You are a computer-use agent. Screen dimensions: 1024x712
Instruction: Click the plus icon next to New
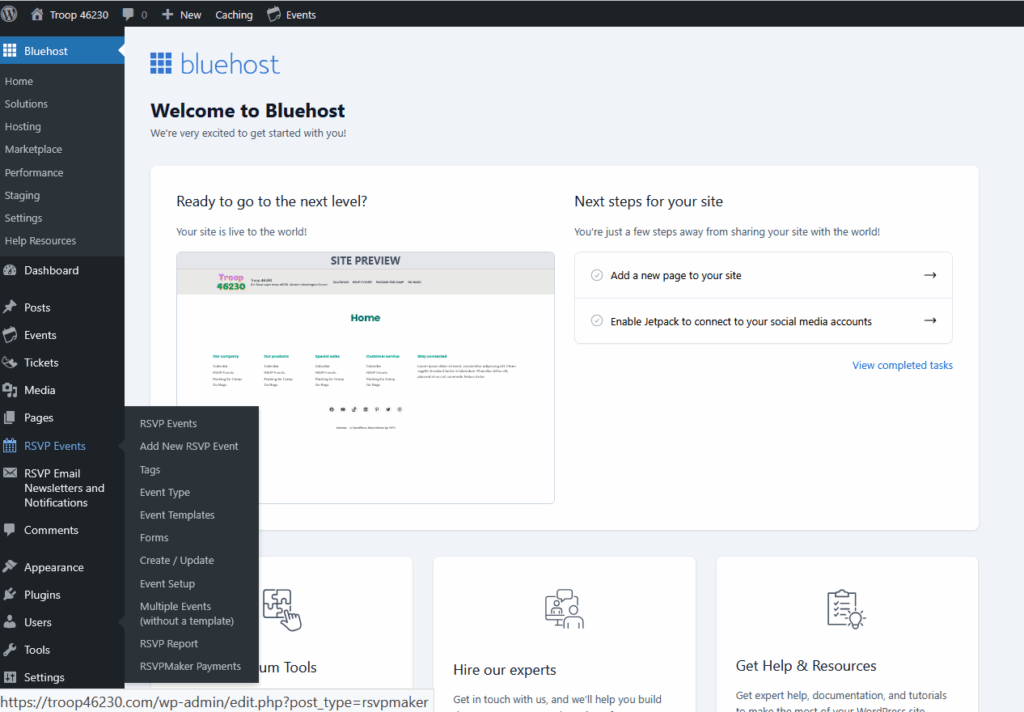click(167, 14)
